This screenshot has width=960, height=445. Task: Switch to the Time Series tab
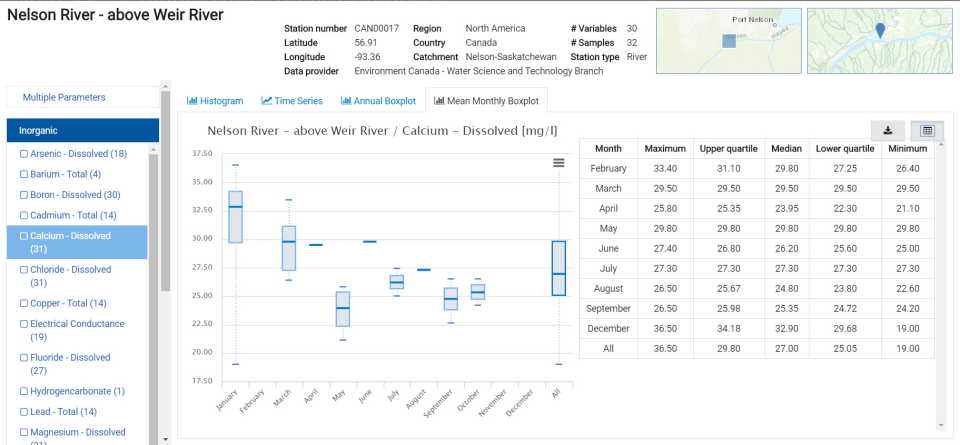tap(292, 101)
